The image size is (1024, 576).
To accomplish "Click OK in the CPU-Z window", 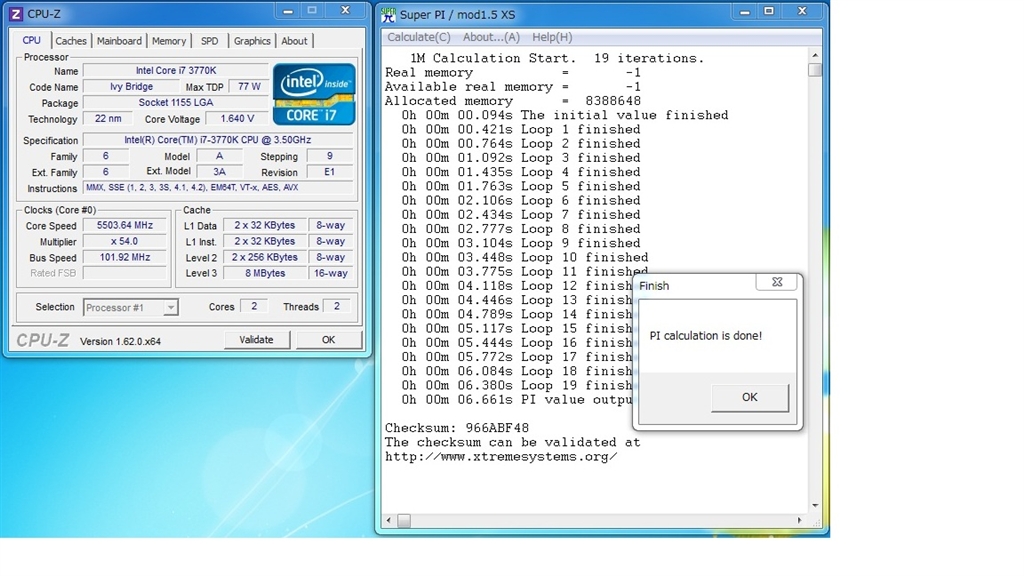I will pyautogui.click(x=328, y=340).
